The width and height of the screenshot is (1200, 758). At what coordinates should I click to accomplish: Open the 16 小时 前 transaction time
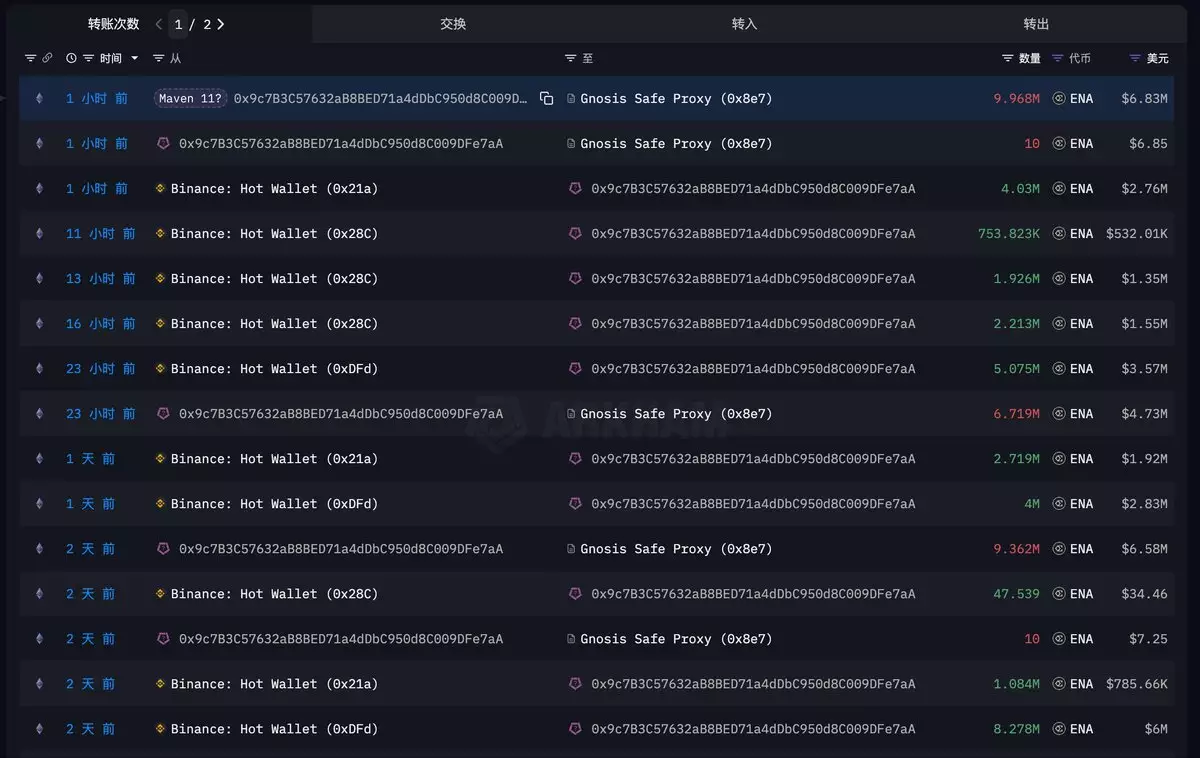point(100,323)
